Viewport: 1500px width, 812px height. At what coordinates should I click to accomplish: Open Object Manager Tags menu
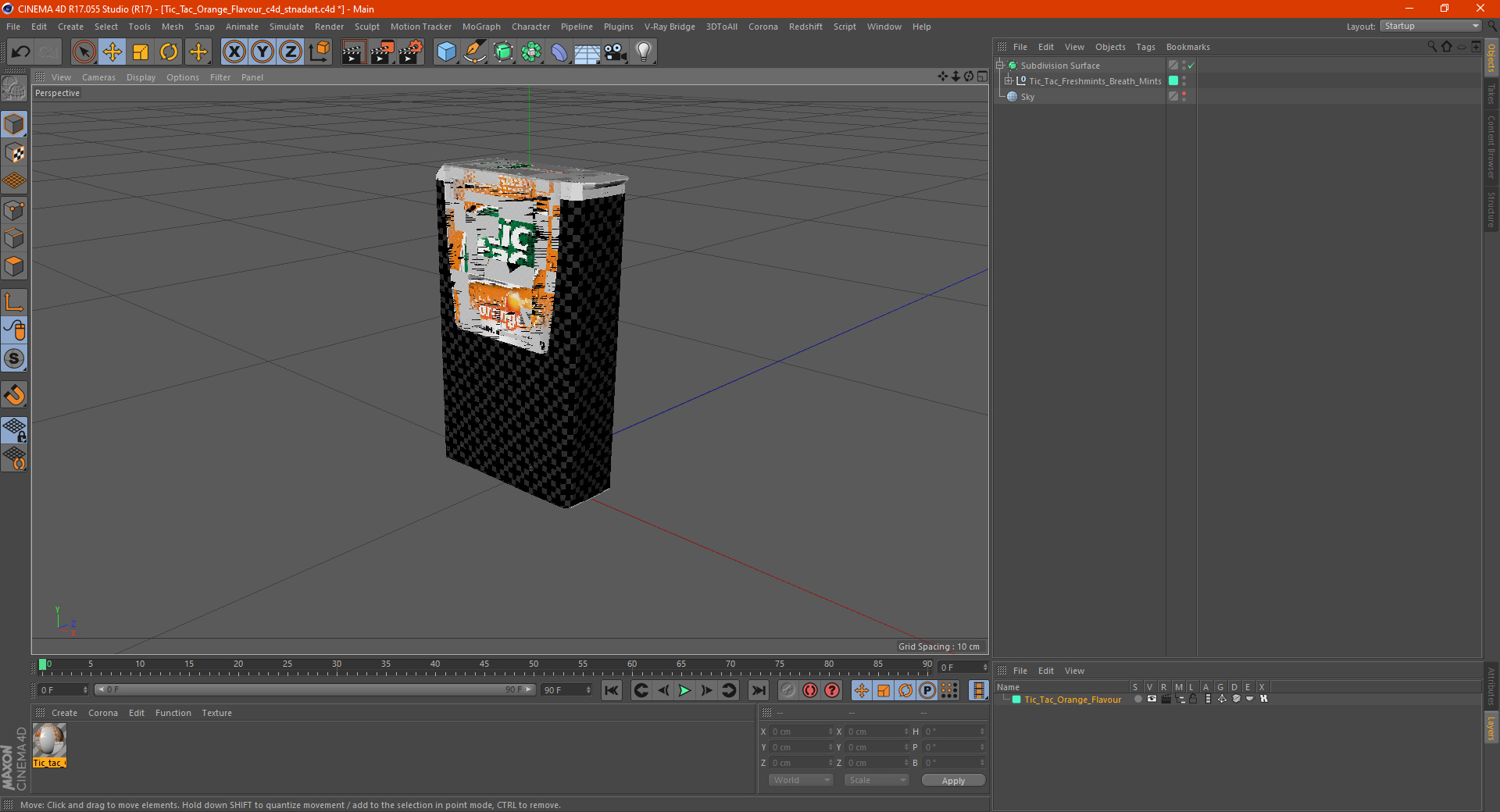click(x=1145, y=47)
